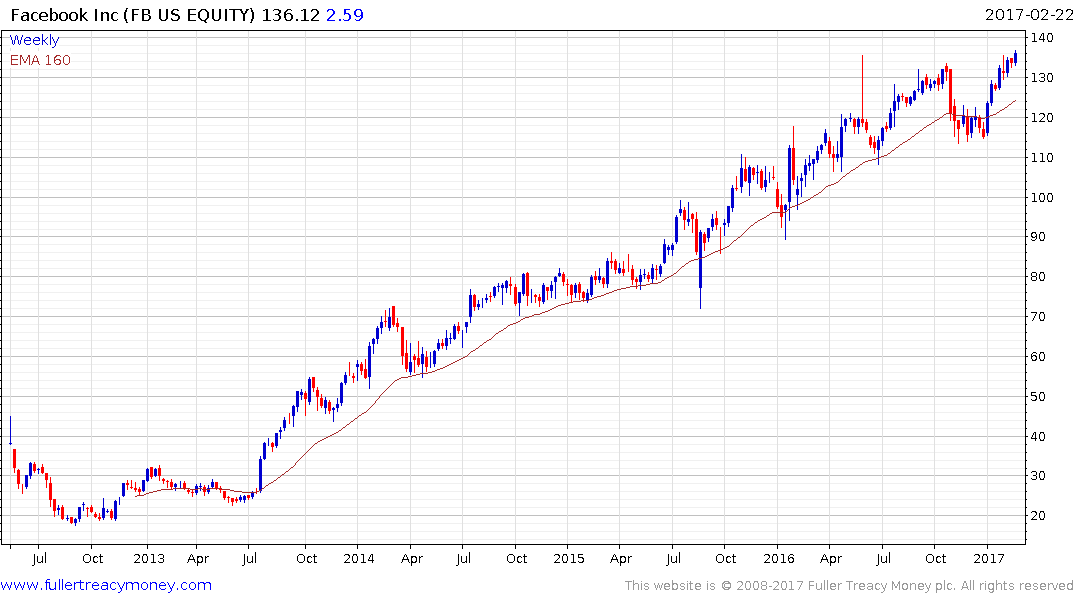Click the 120 price axis label
Image resolution: width=1075 pixels, height=600 pixels.
click(1042, 117)
